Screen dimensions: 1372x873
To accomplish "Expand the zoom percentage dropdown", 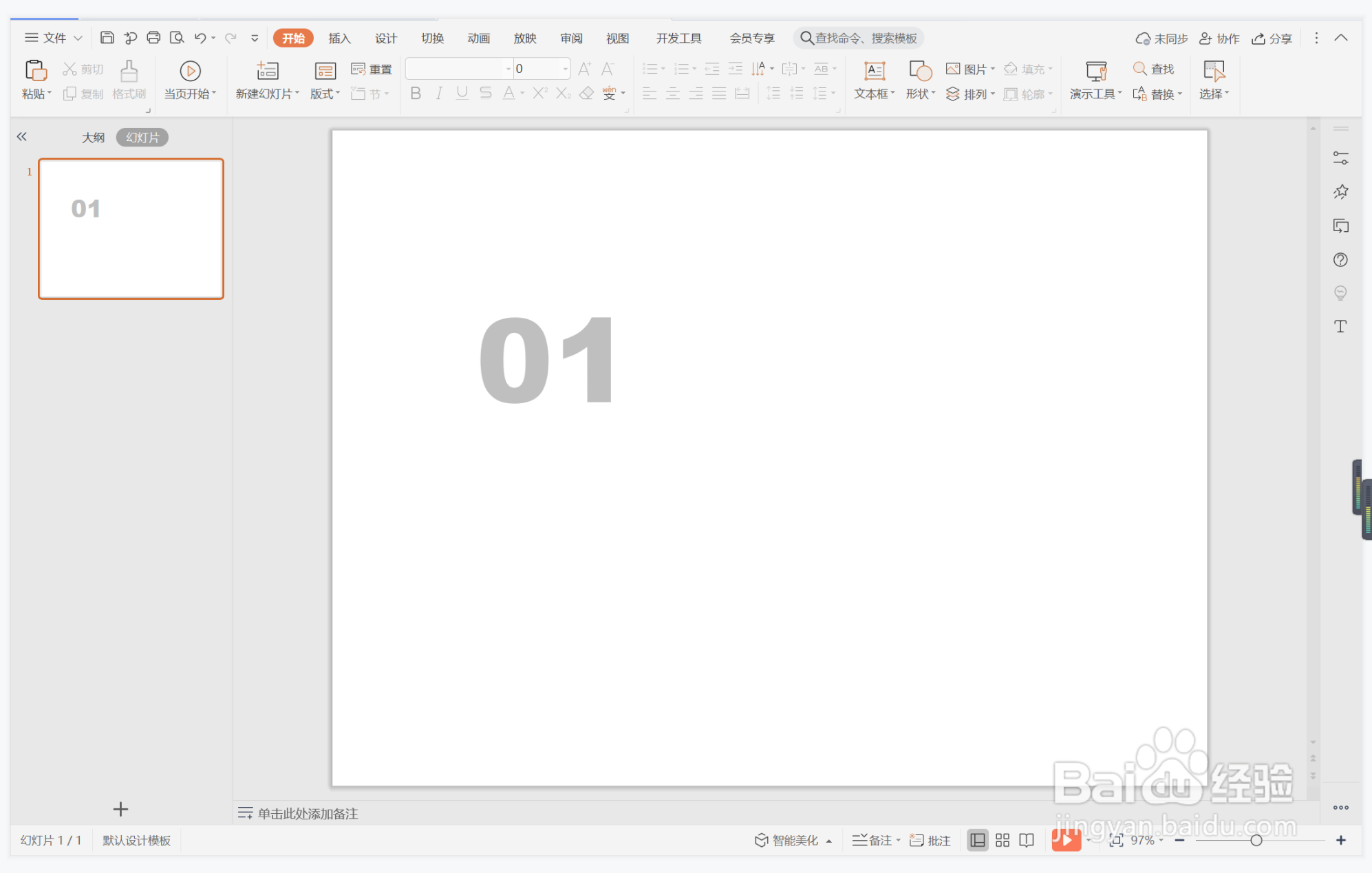I will coord(1161,840).
